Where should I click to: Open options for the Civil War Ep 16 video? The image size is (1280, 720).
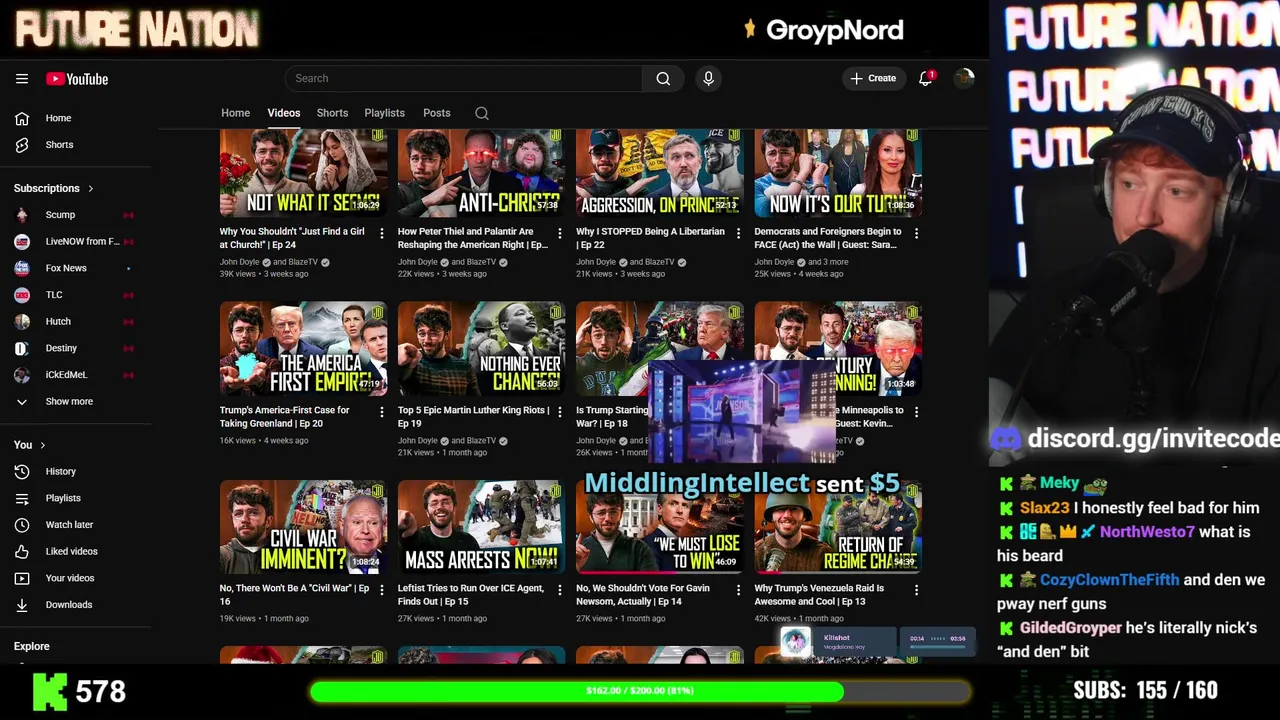point(381,590)
